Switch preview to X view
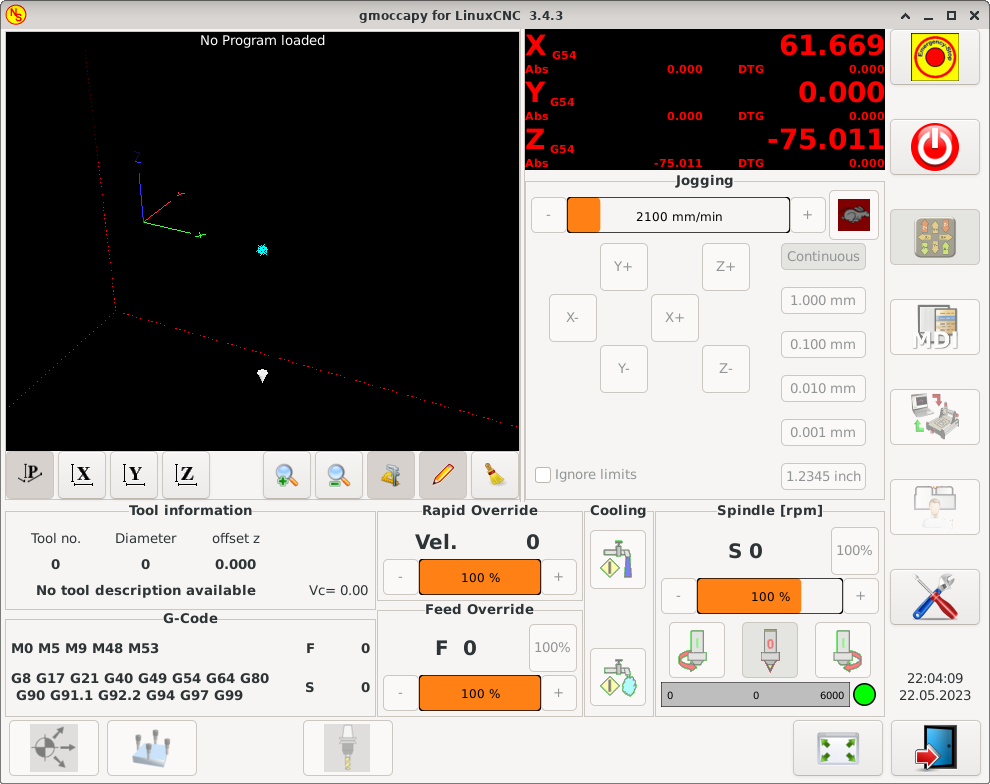The width and height of the screenshot is (990, 784). pos(81,475)
